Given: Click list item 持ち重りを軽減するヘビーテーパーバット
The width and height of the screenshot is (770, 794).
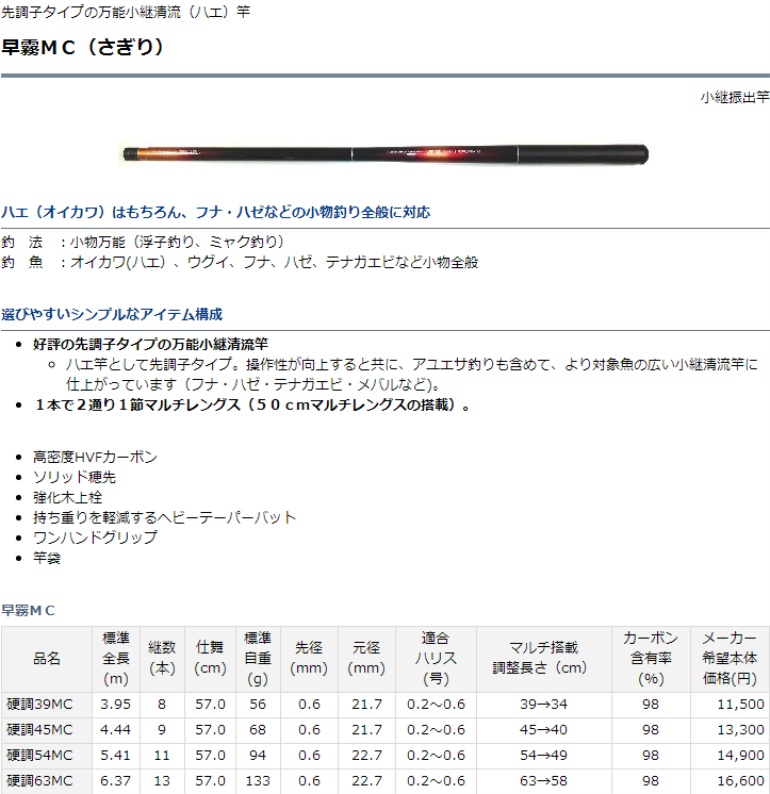Looking at the screenshot, I should pyautogui.click(x=165, y=518).
